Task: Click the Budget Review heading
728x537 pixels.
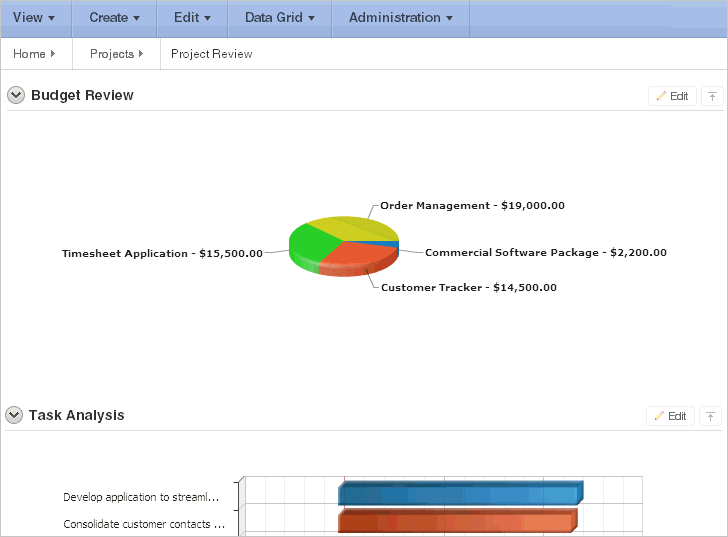Action: (x=82, y=95)
